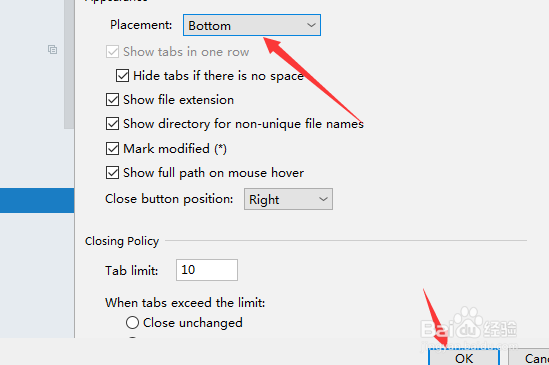The width and height of the screenshot is (549, 365).
Task: Click the settings tree vertical scrollbar thumb
Action: click(69, 64)
